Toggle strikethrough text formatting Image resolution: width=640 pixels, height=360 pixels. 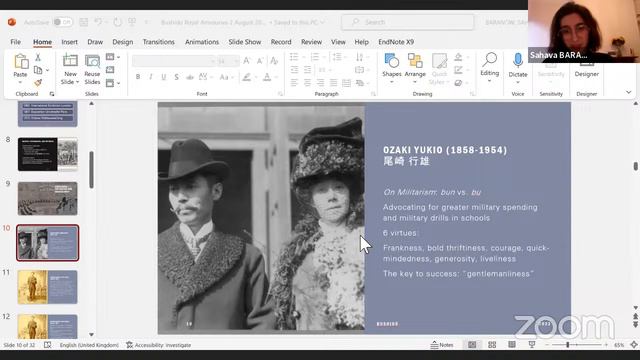point(190,77)
